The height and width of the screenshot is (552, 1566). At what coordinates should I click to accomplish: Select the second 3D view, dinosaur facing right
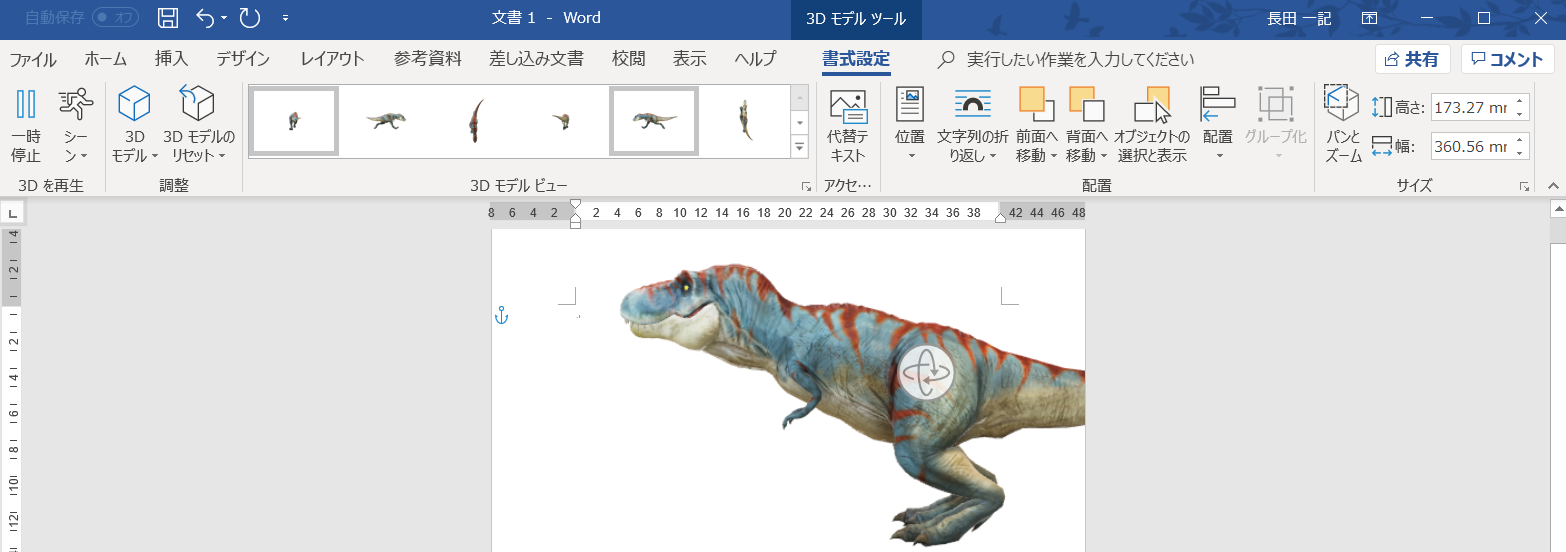coord(384,121)
